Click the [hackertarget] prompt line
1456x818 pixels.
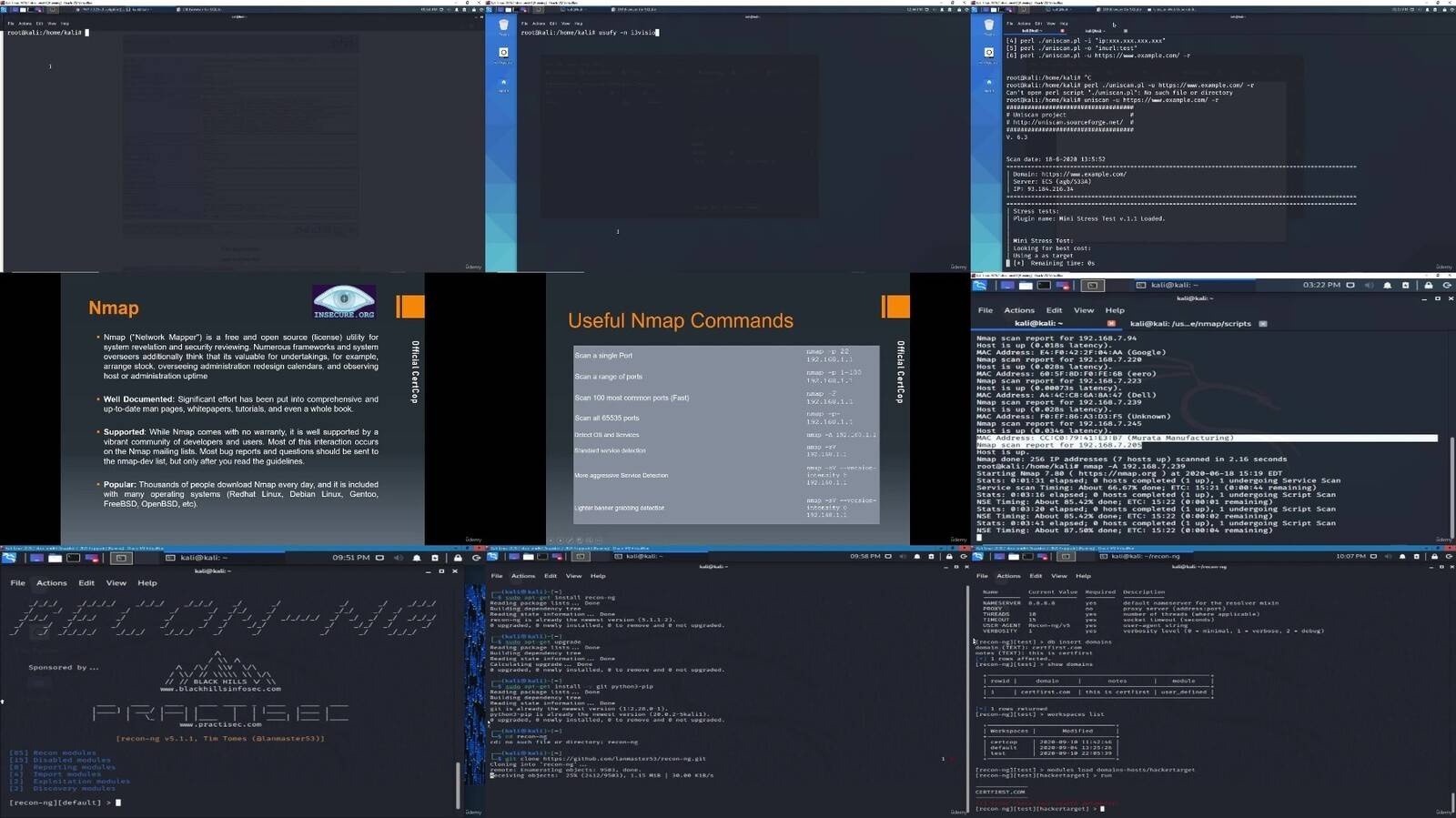[x=1040, y=809]
